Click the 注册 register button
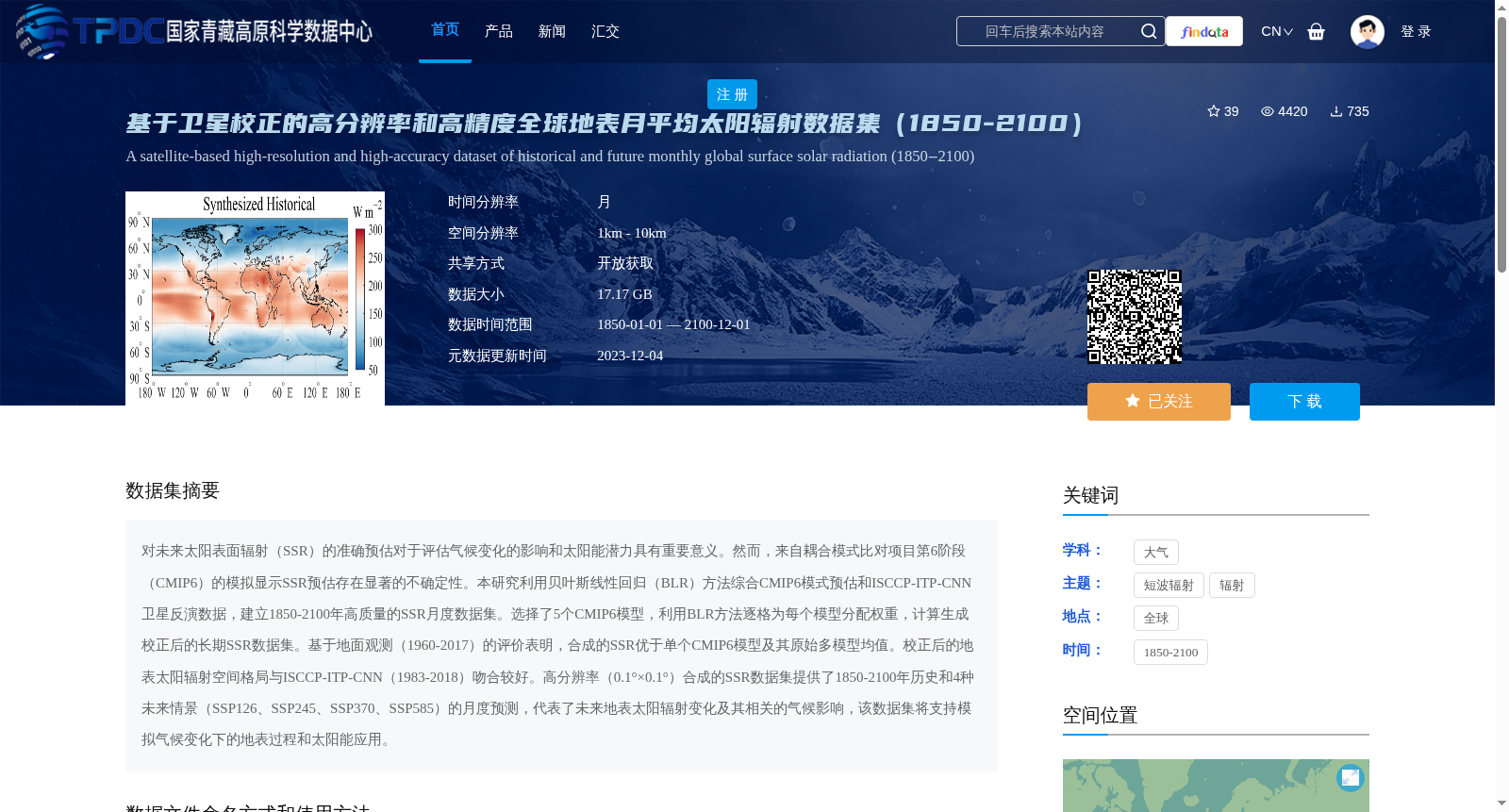This screenshot has height=812, width=1509. [732, 94]
